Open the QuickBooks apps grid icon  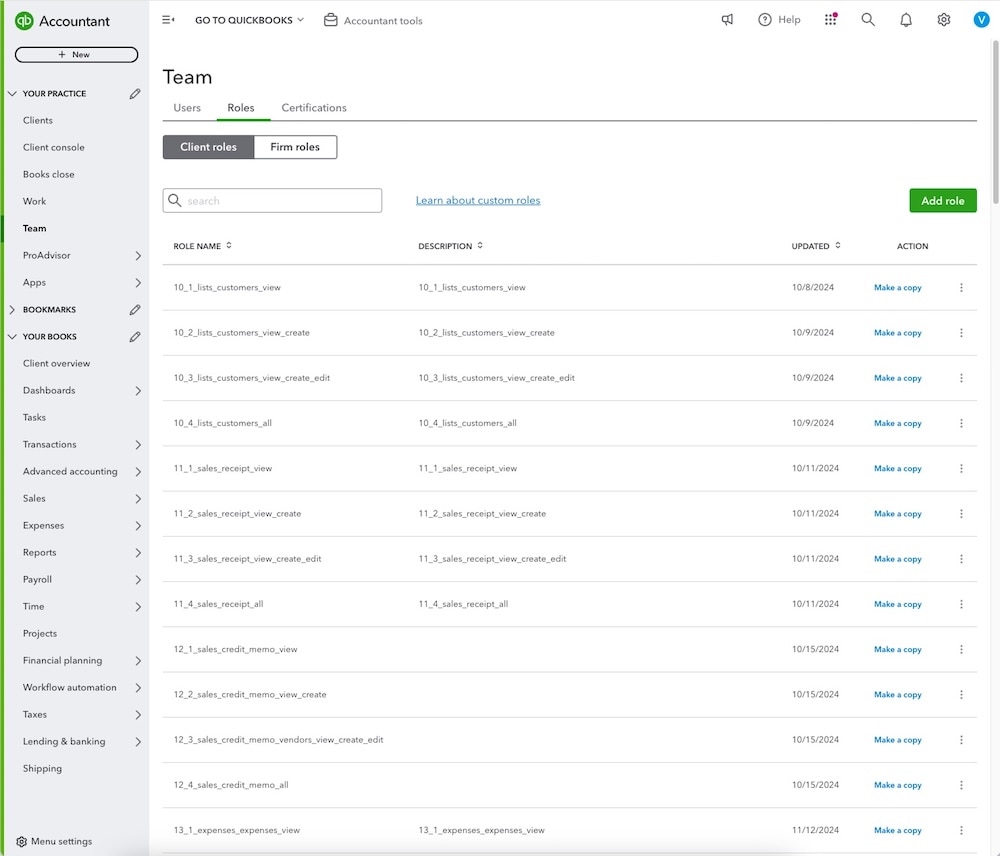pyautogui.click(x=830, y=19)
